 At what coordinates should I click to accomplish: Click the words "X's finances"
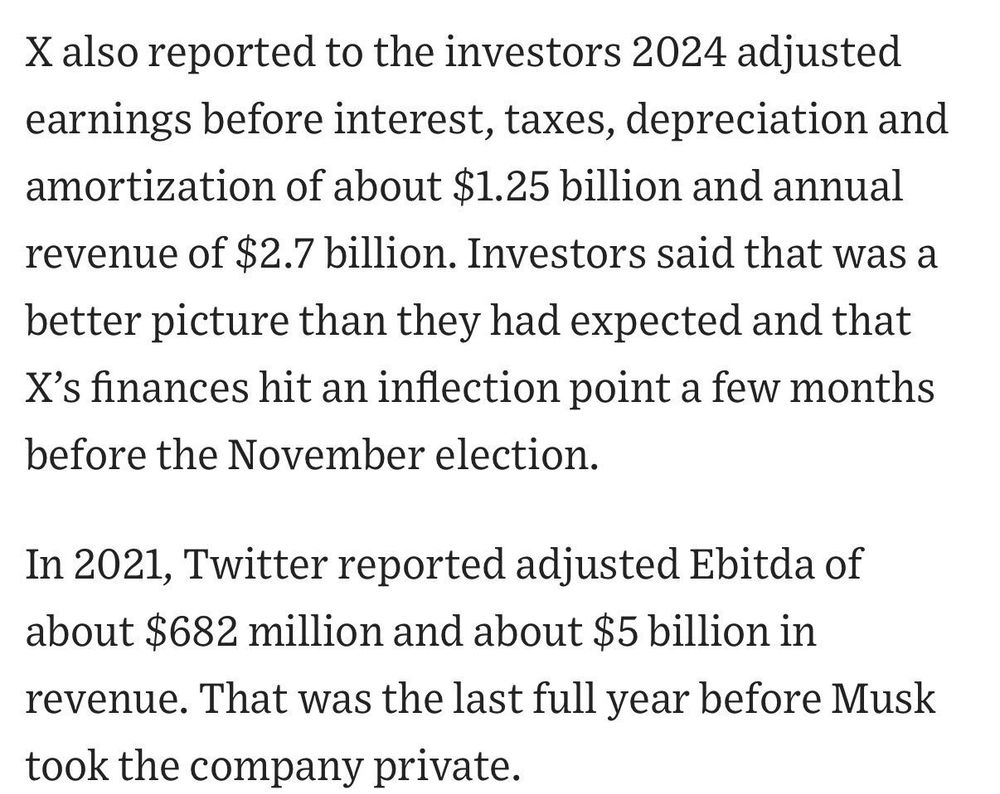pyautogui.click(x=136, y=388)
